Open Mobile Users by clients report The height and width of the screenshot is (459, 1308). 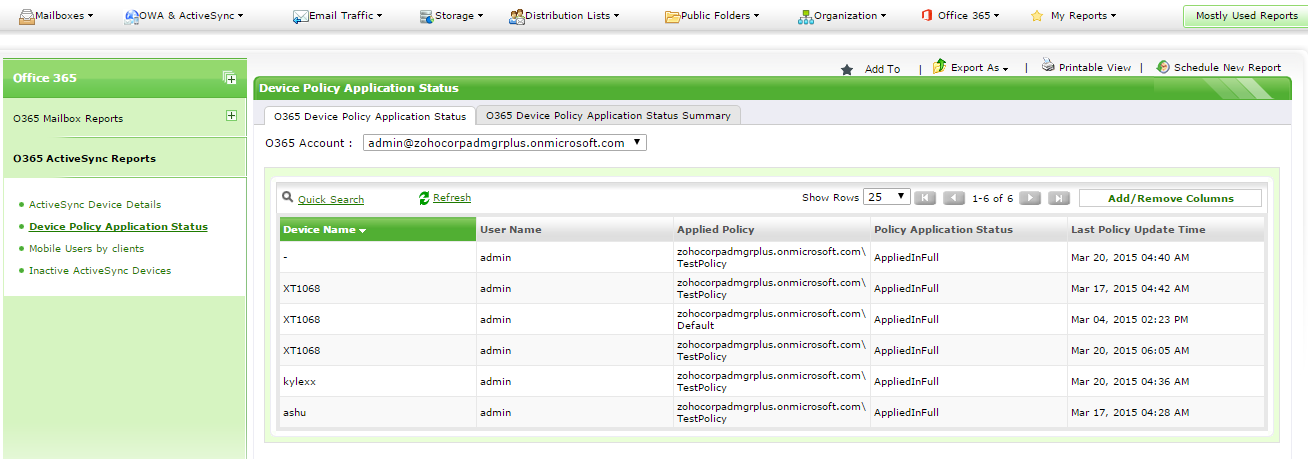[86, 248]
